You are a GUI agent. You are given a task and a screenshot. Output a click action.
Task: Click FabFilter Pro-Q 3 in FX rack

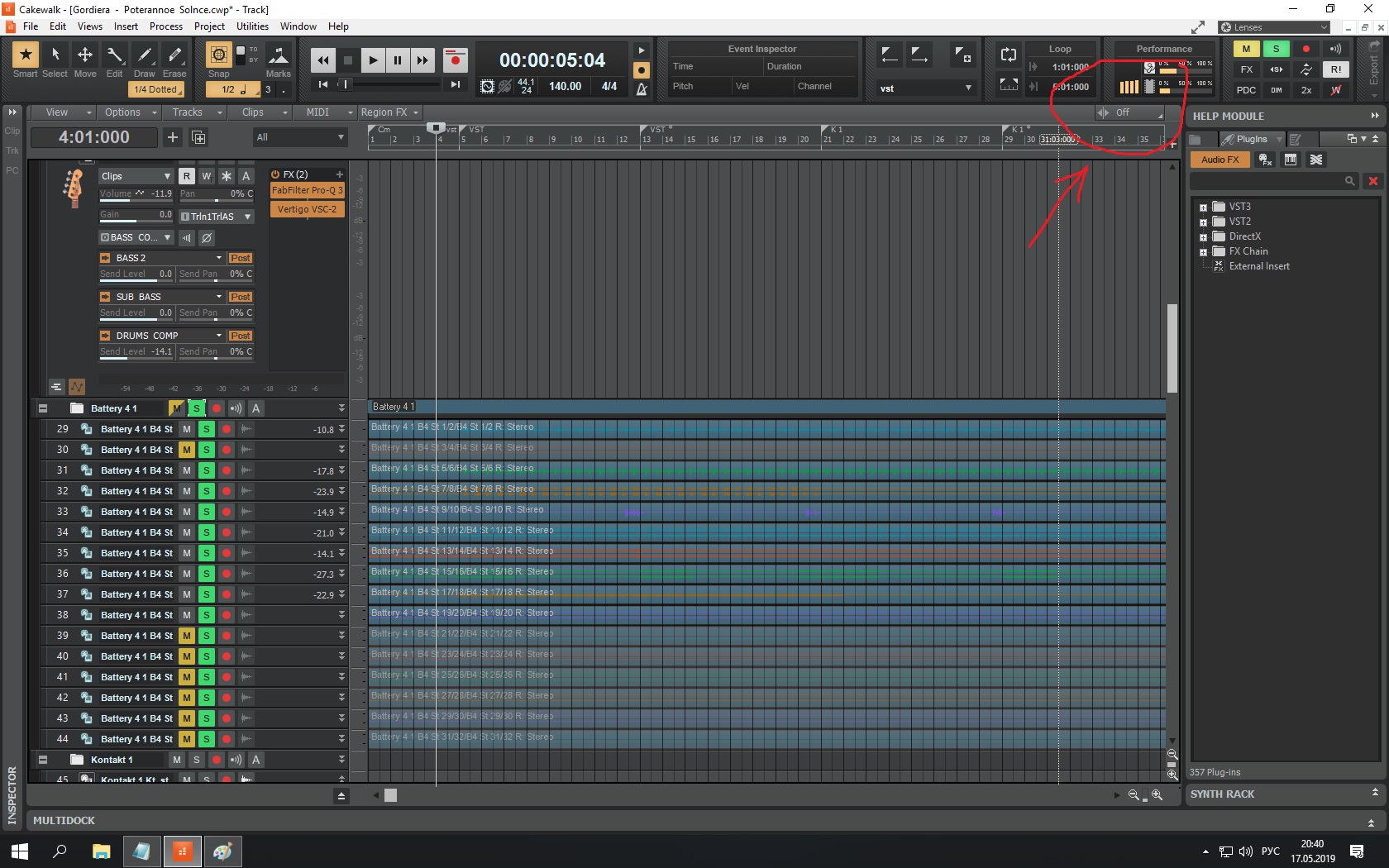click(x=307, y=190)
